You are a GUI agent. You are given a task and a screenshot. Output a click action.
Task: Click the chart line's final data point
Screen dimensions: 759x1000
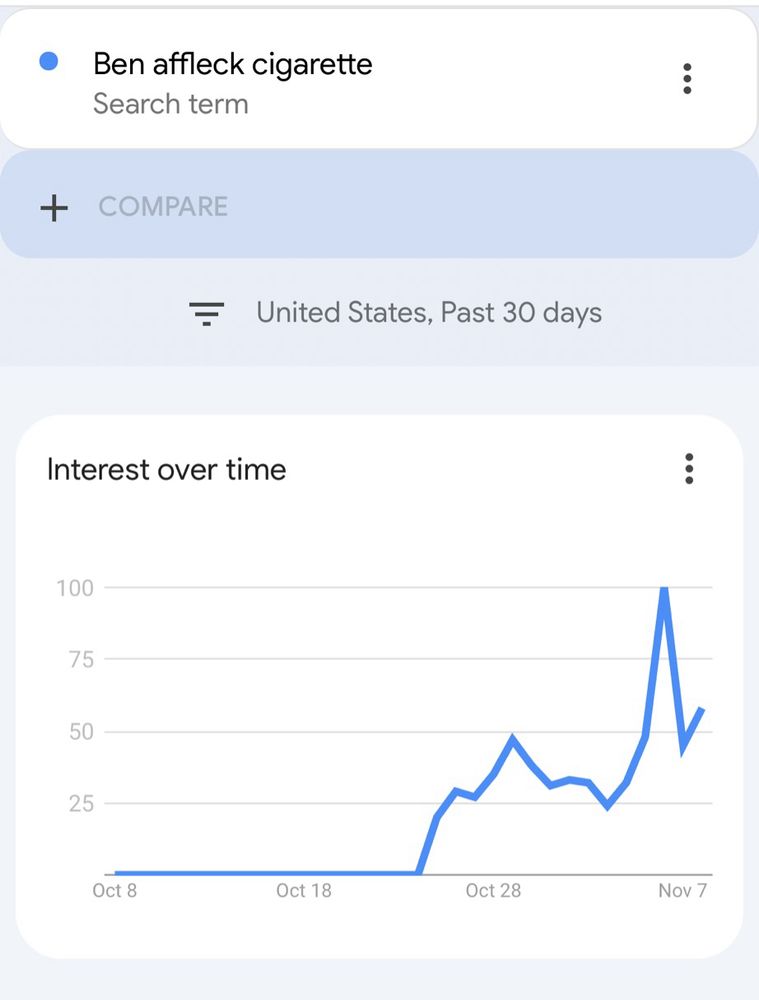pyautogui.click(x=703, y=709)
